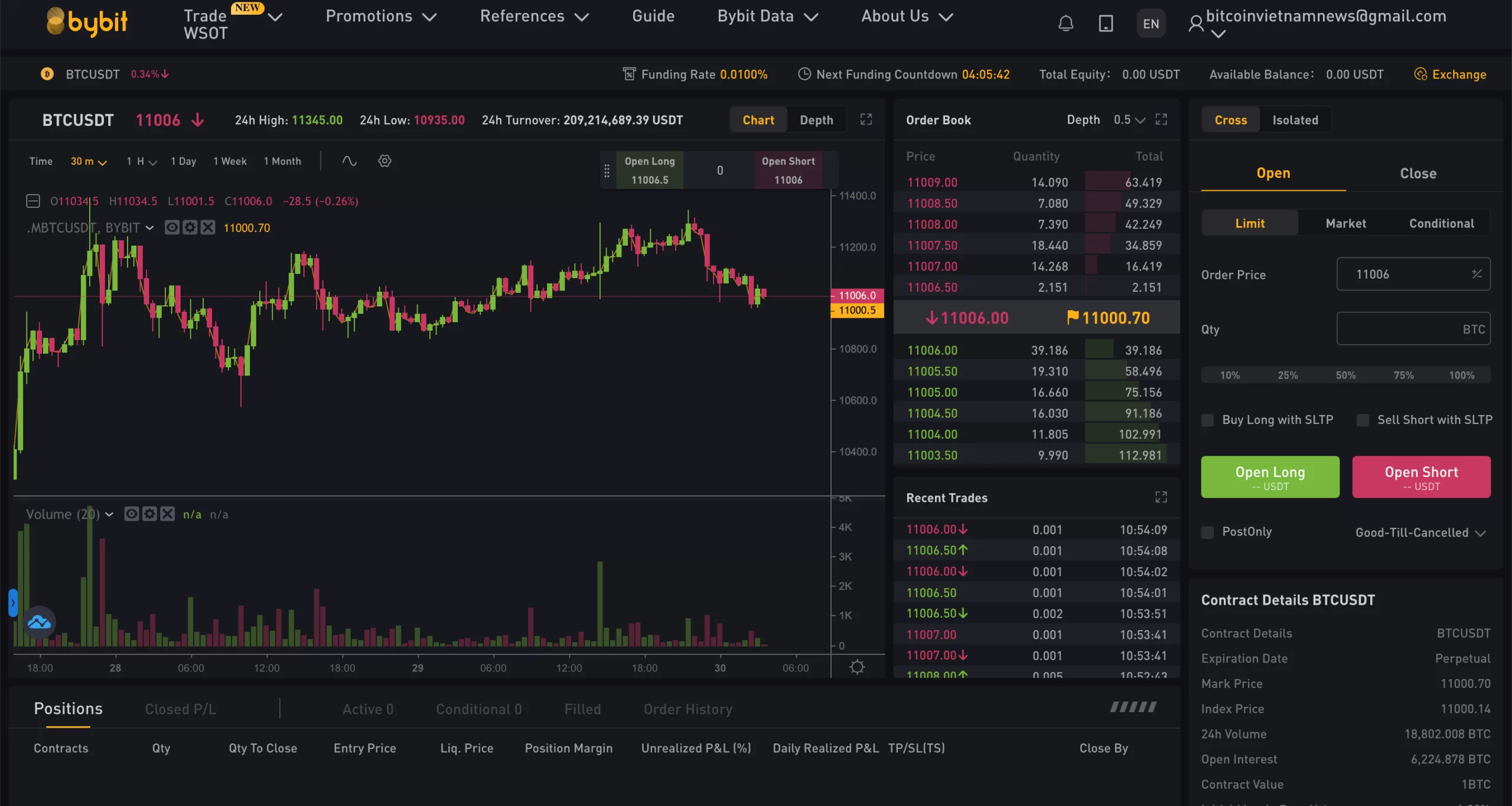Open the Closed P/L tab
1512x806 pixels.
(180, 709)
